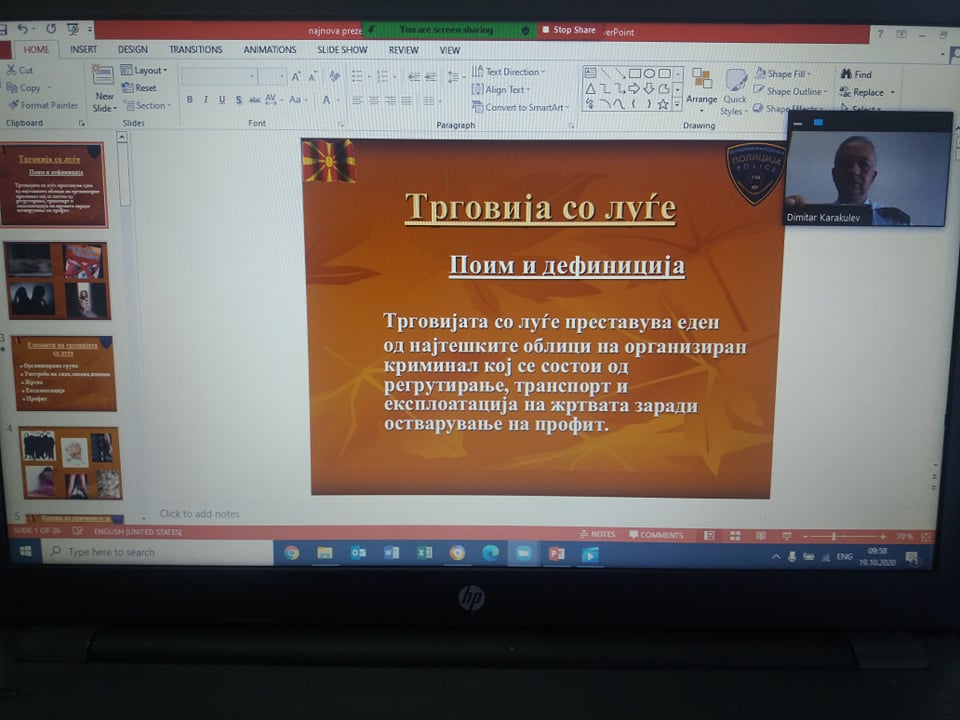Viewport: 960px width, 720px height.
Task: Toggle Italic formatting
Action: click(x=206, y=100)
